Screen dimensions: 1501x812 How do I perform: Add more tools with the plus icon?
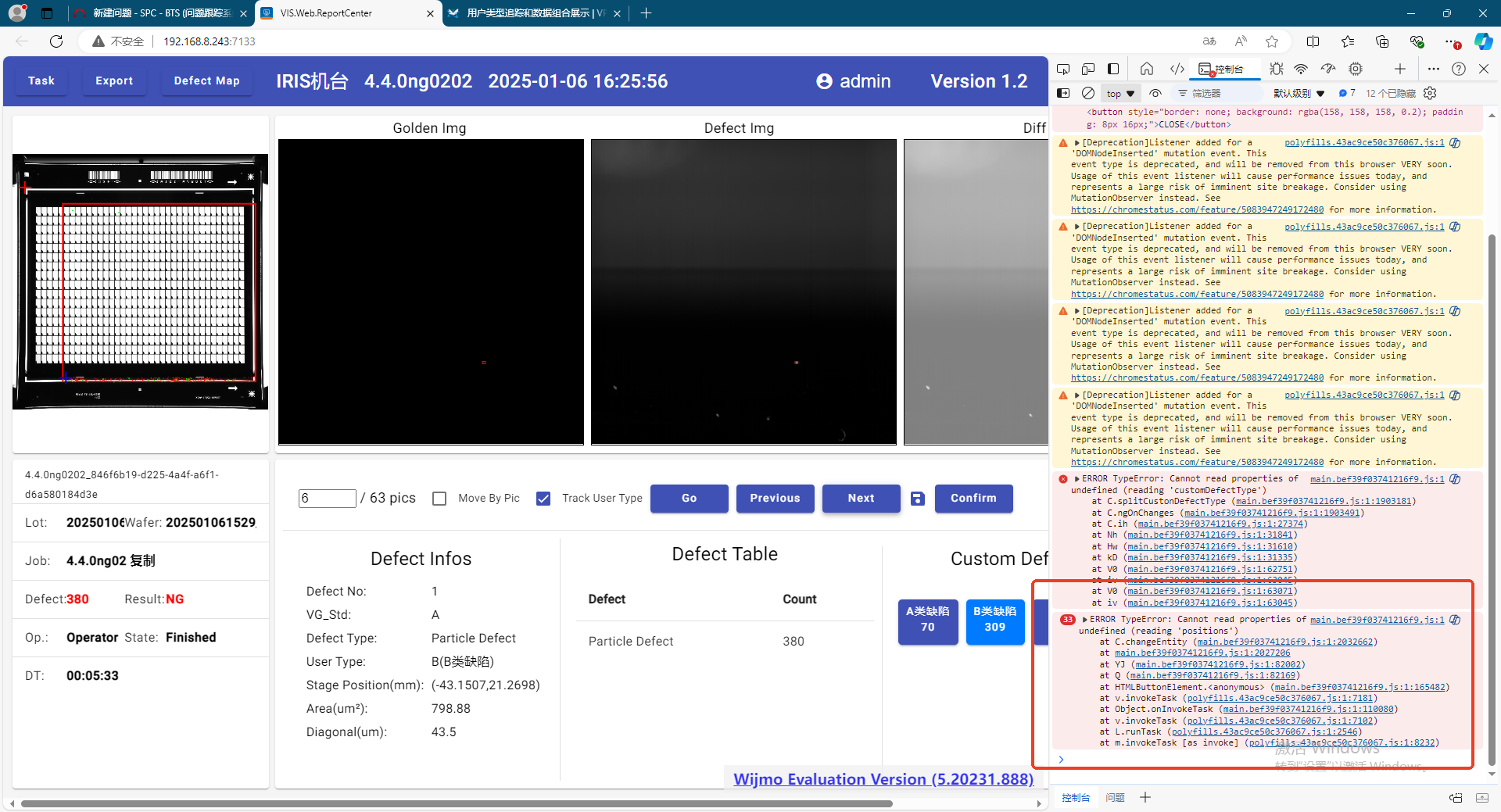1400,69
